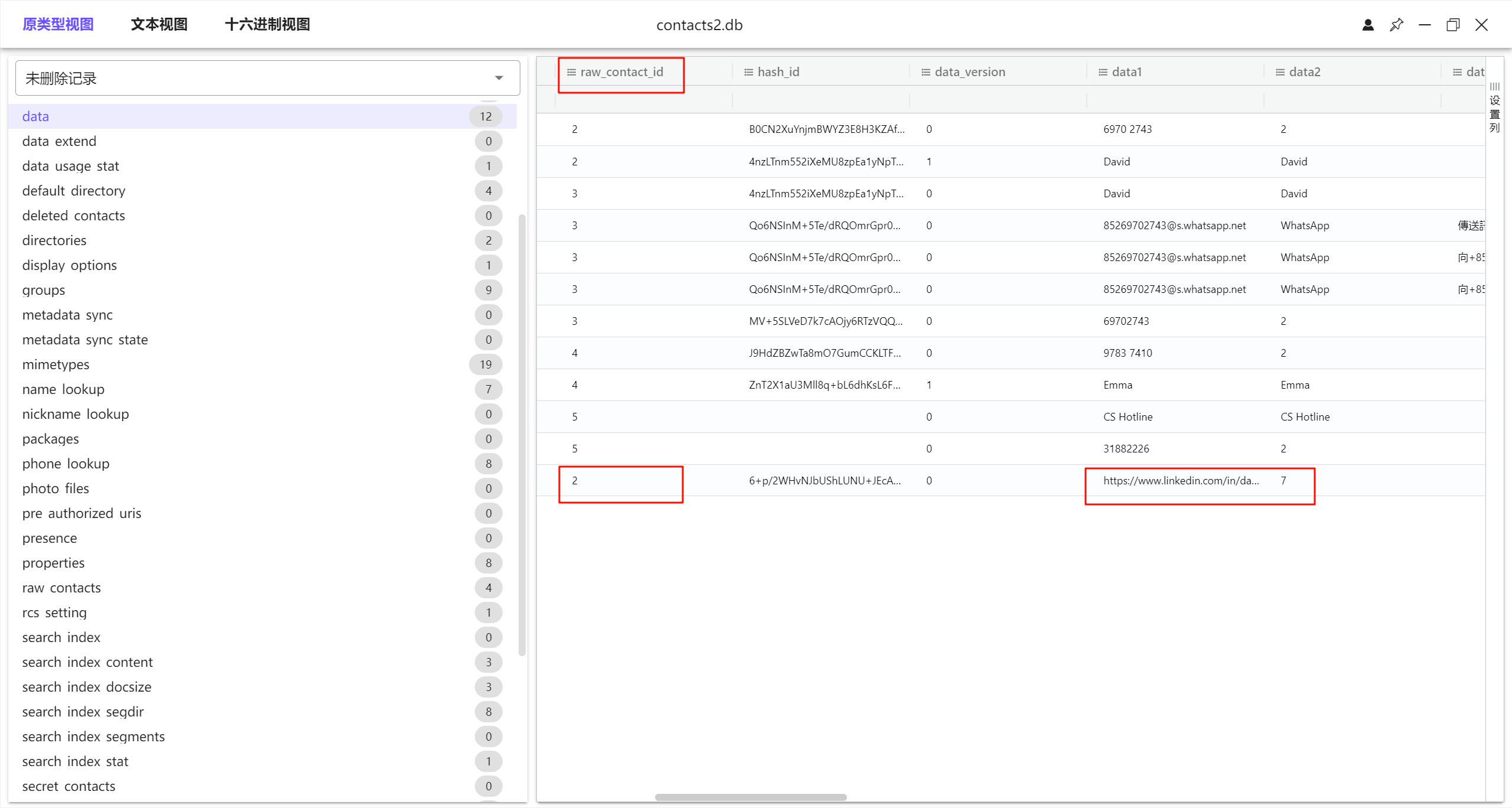Click the table list vertical scrollbar

[522, 434]
